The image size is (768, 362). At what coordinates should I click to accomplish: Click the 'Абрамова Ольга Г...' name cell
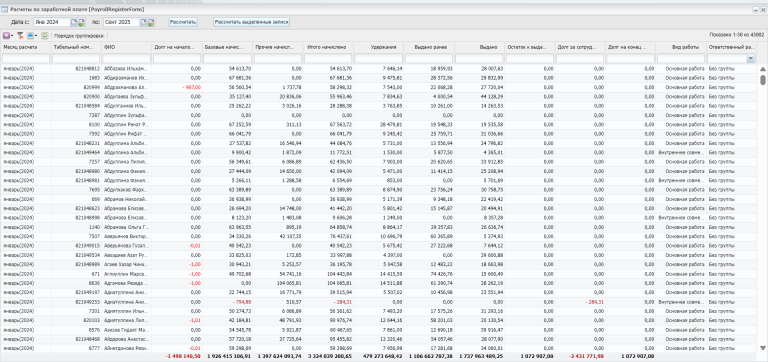point(126,227)
